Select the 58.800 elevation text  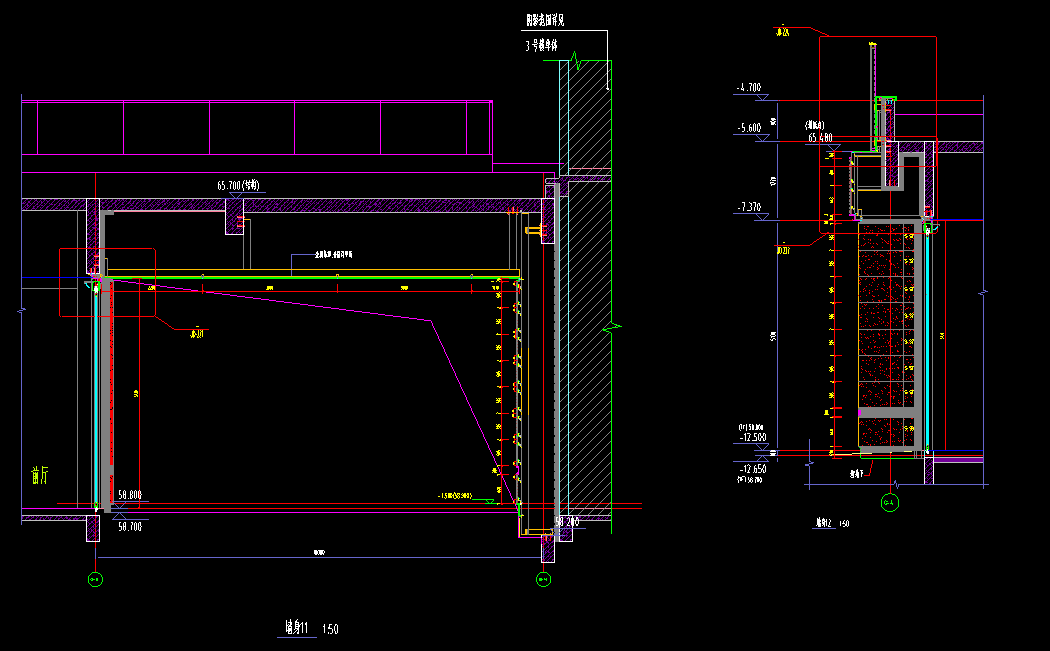click(129, 494)
